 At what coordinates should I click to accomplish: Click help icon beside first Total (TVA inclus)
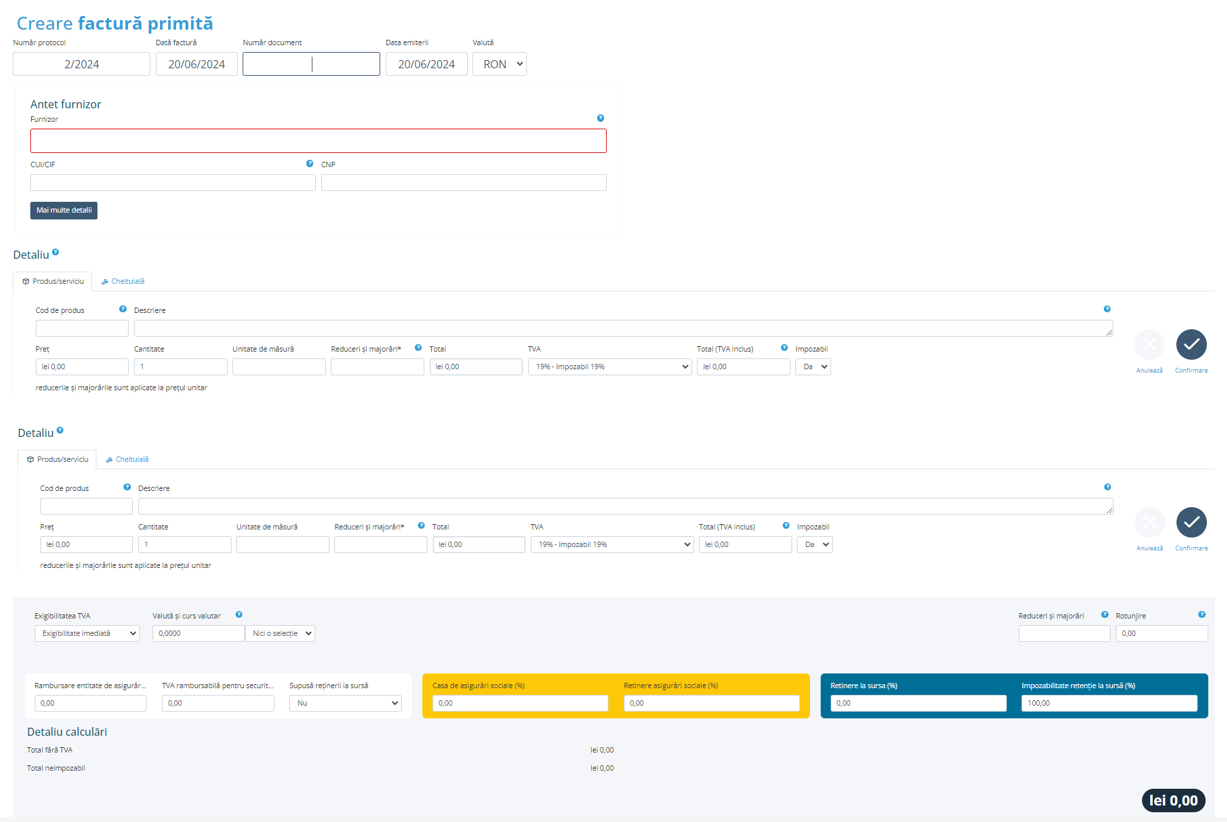coord(784,348)
